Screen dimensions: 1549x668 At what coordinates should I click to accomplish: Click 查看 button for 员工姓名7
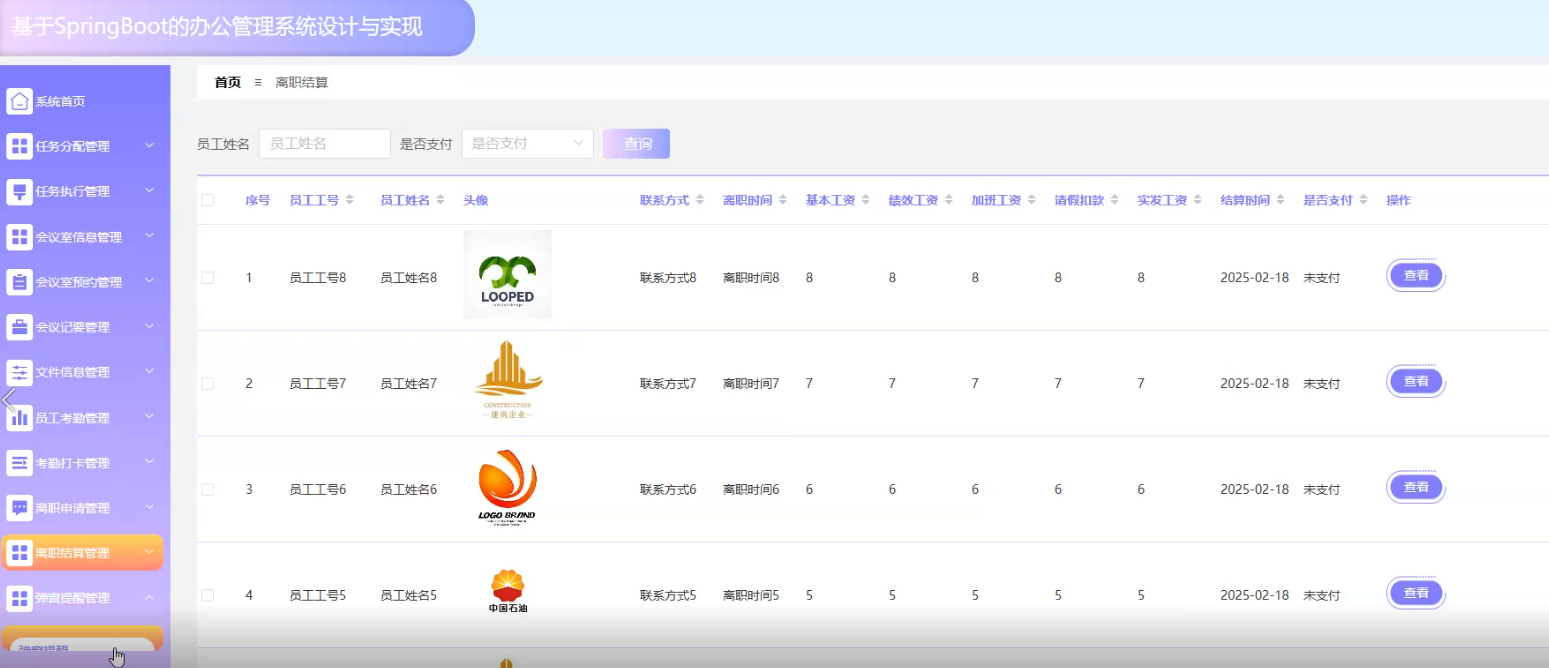click(x=1416, y=381)
